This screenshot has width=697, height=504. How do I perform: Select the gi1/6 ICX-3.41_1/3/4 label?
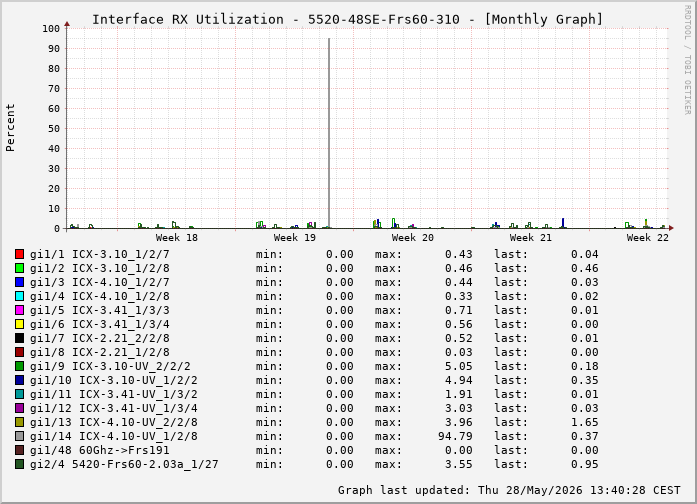coord(100,324)
